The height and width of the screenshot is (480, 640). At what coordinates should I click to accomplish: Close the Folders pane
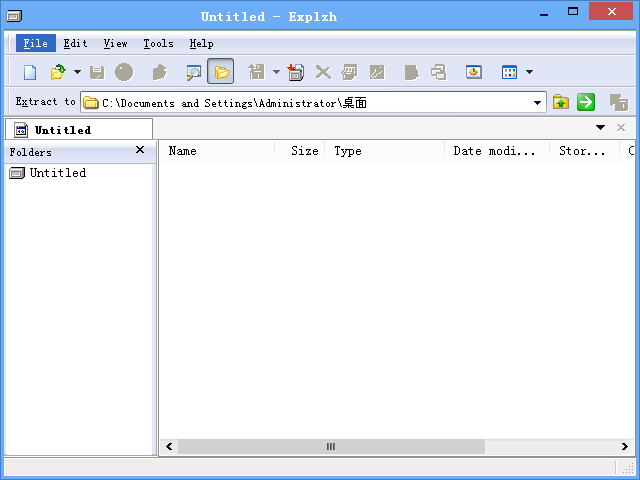point(140,151)
